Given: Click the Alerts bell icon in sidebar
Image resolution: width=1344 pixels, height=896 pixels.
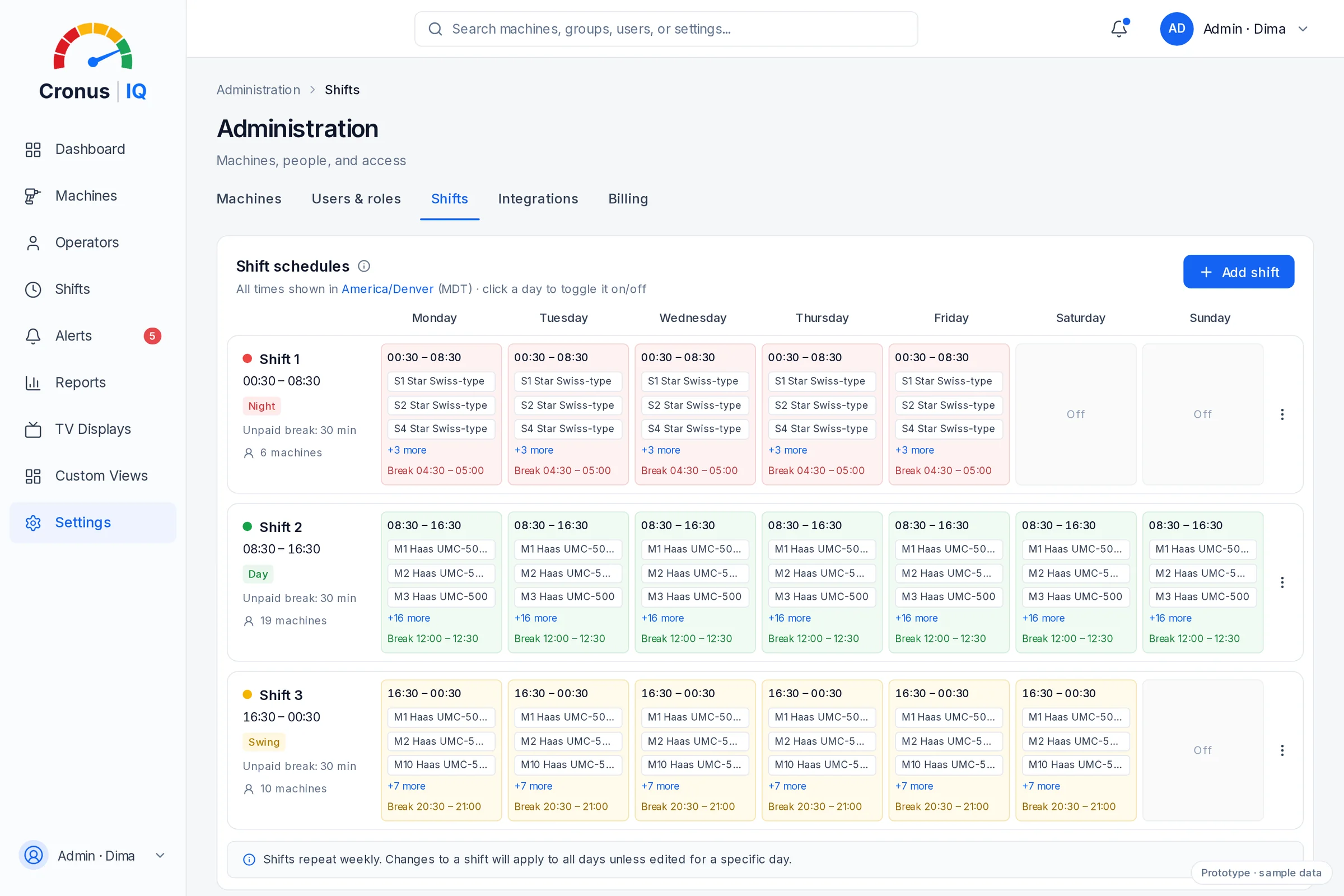Looking at the screenshot, I should tap(33, 336).
